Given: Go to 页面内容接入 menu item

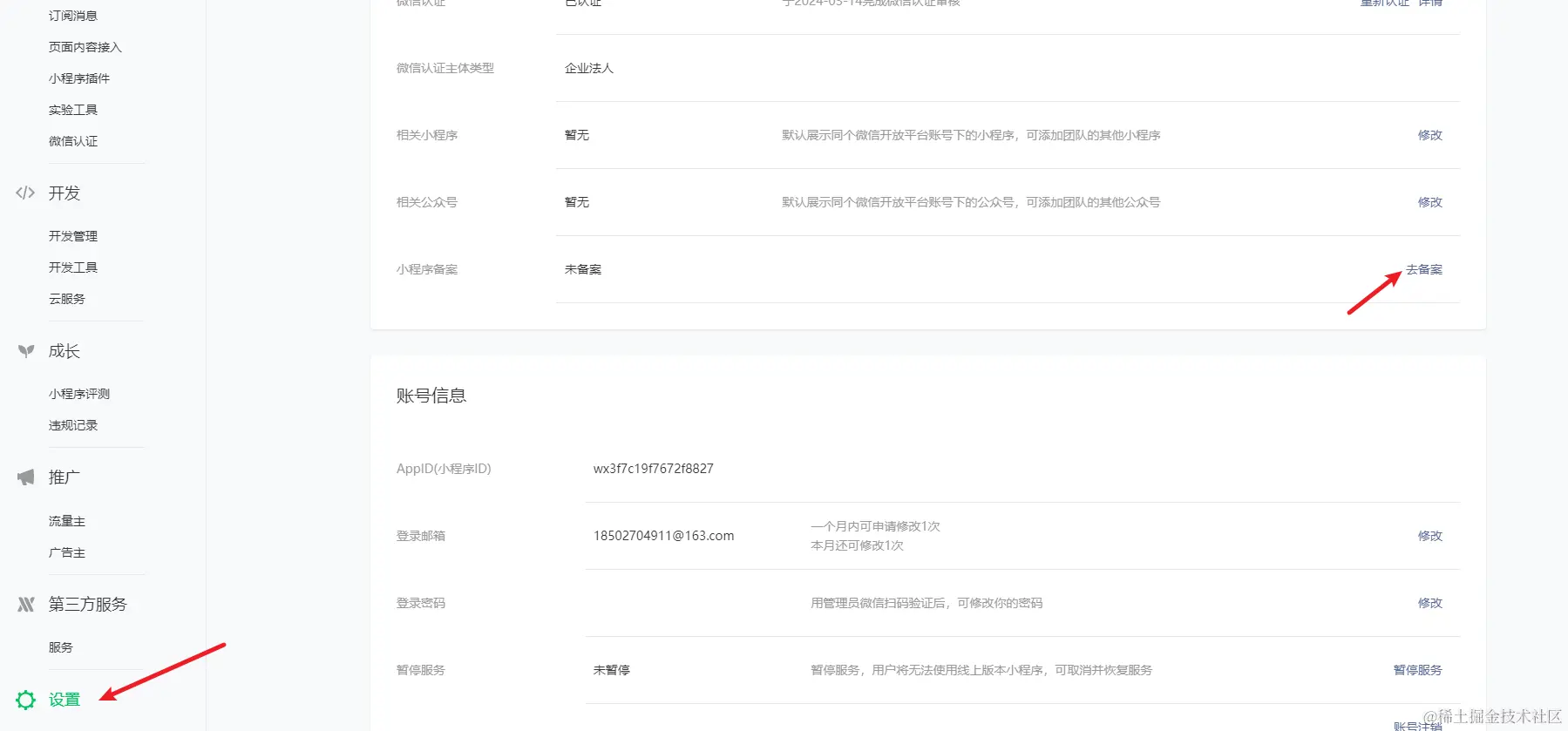Looking at the screenshot, I should pos(85,47).
